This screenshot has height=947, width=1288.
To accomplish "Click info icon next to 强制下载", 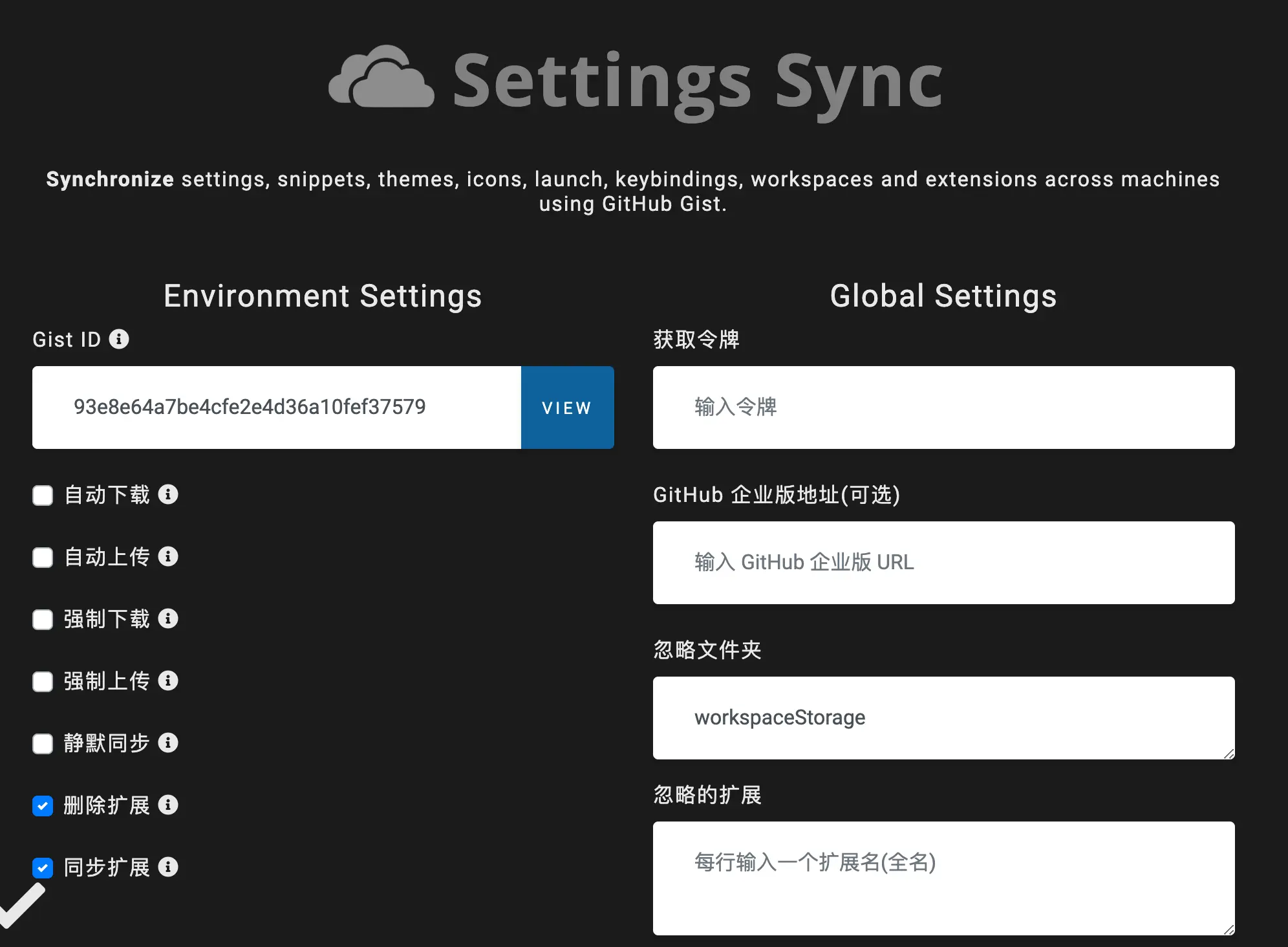I will 168,618.
